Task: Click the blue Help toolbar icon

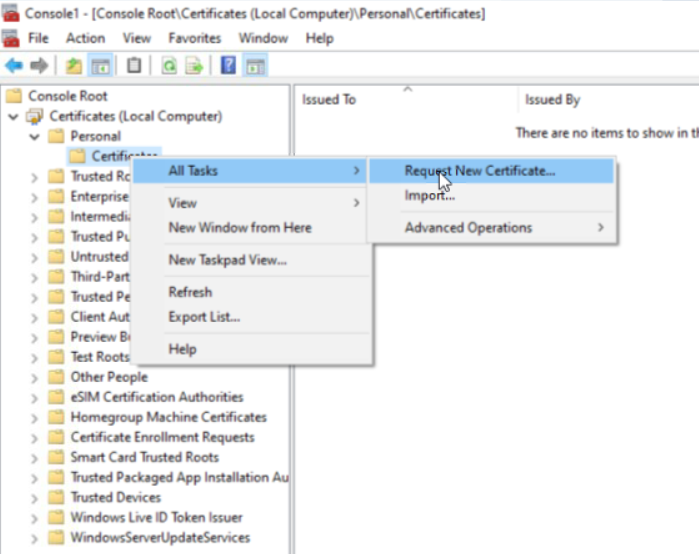Action: point(228,66)
